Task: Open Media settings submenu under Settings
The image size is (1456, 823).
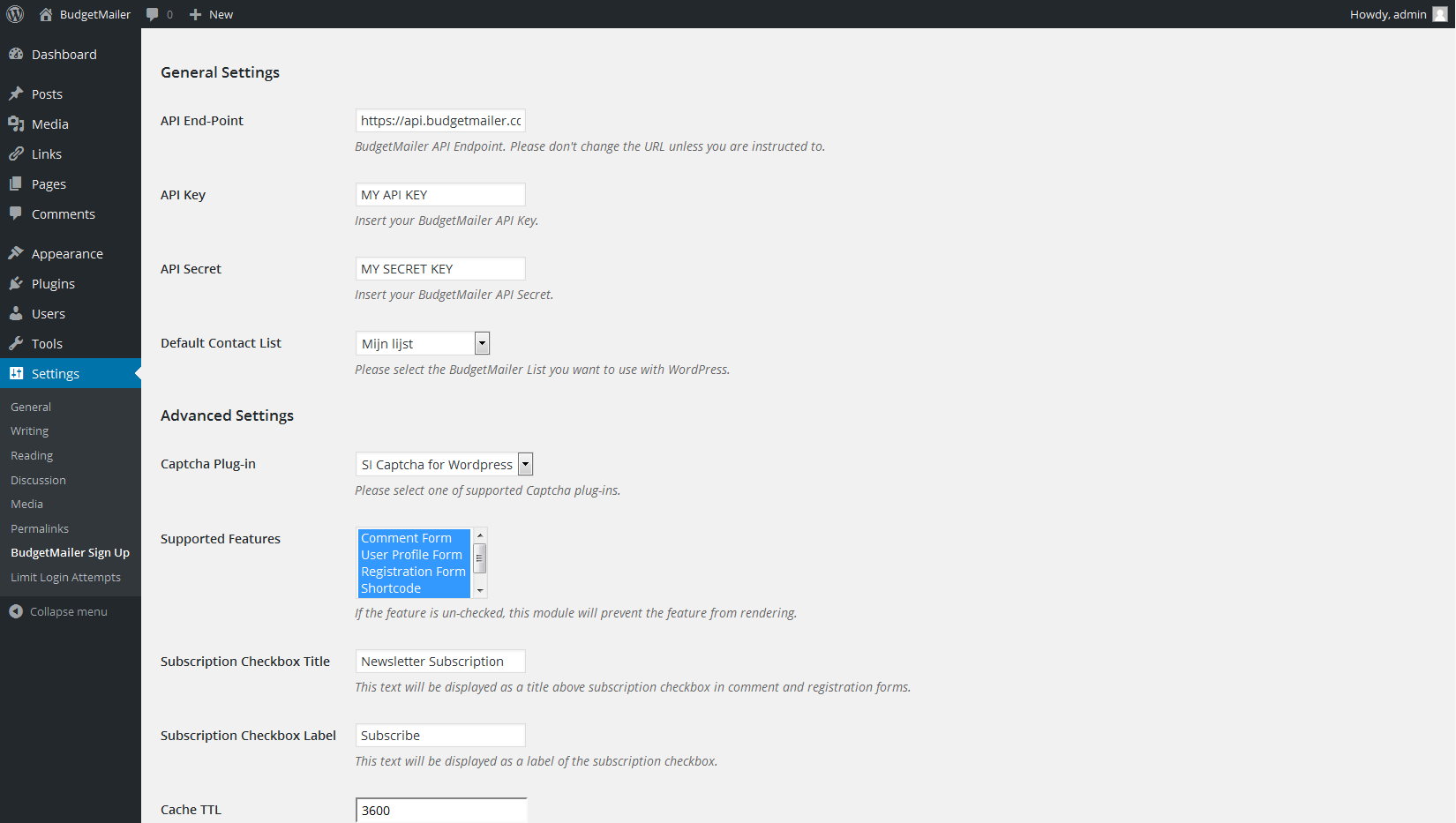Action: click(x=26, y=504)
